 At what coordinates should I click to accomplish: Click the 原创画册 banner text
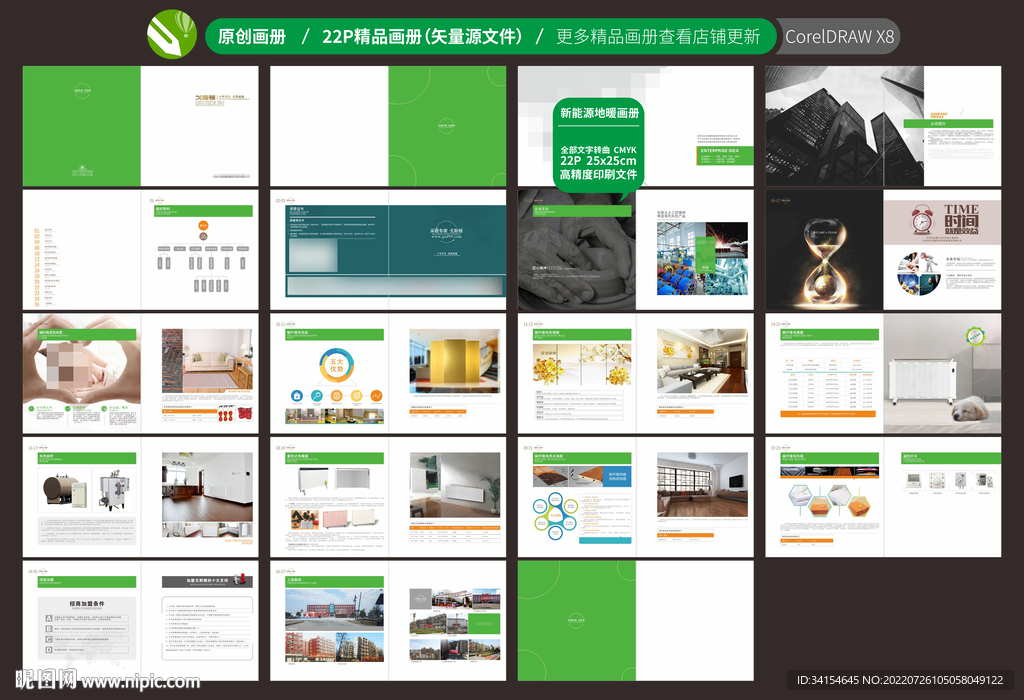252,37
